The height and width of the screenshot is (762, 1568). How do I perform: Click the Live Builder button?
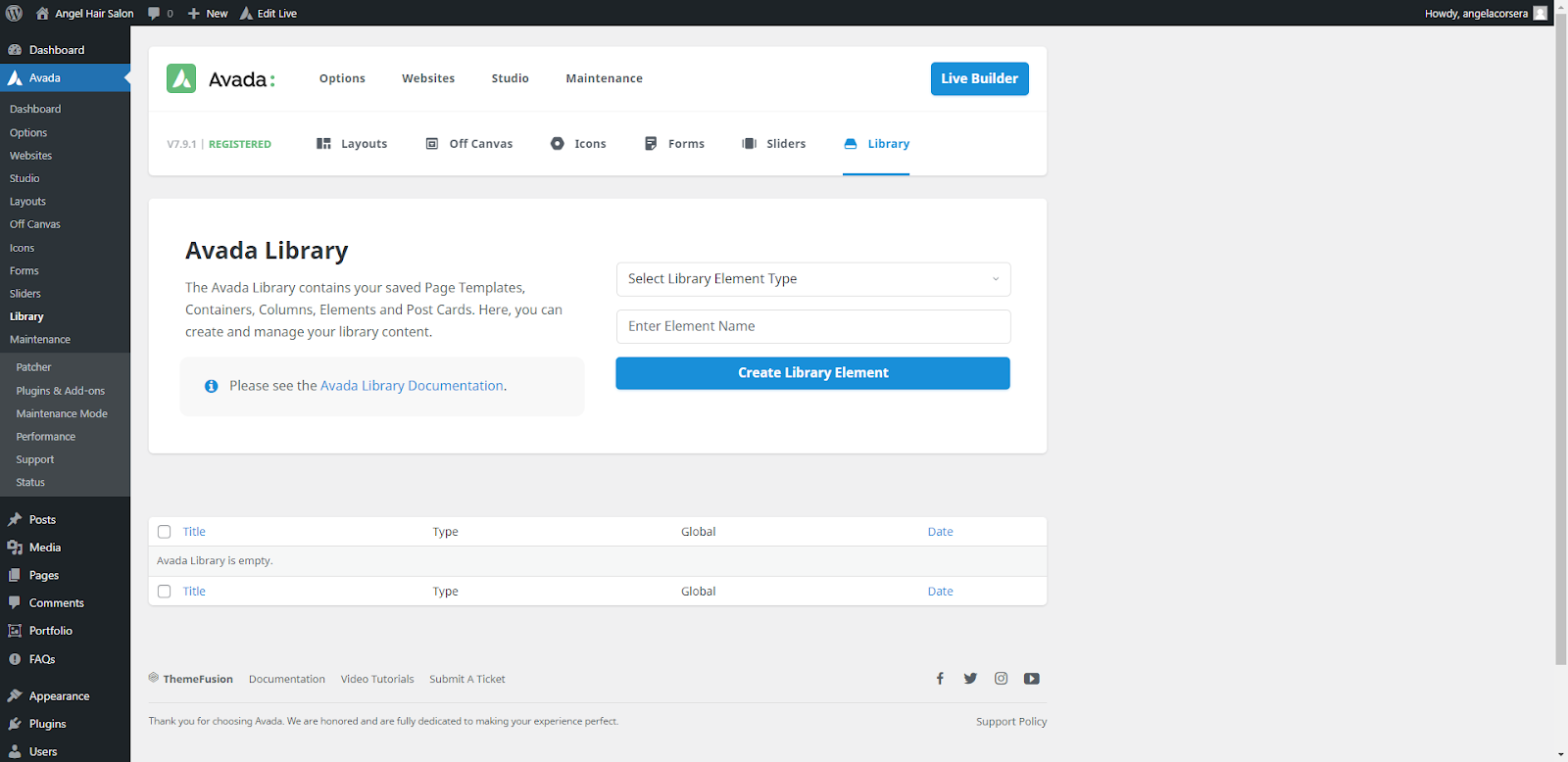pyautogui.click(x=980, y=78)
